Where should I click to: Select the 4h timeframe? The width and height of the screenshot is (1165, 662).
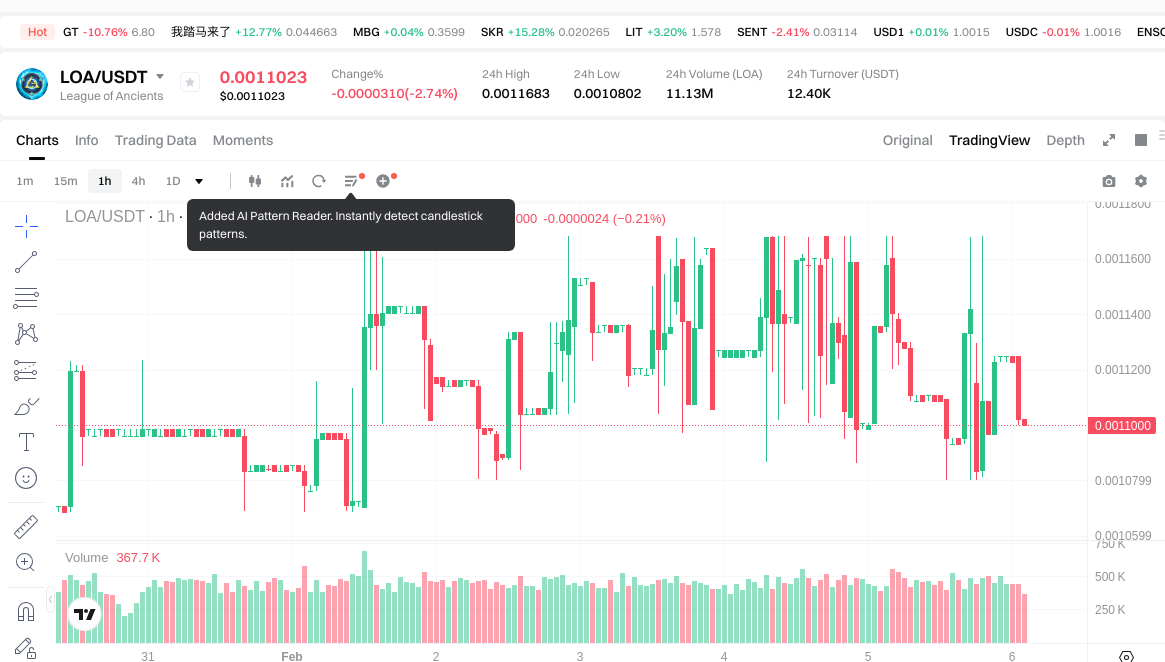pyautogui.click(x=138, y=181)
